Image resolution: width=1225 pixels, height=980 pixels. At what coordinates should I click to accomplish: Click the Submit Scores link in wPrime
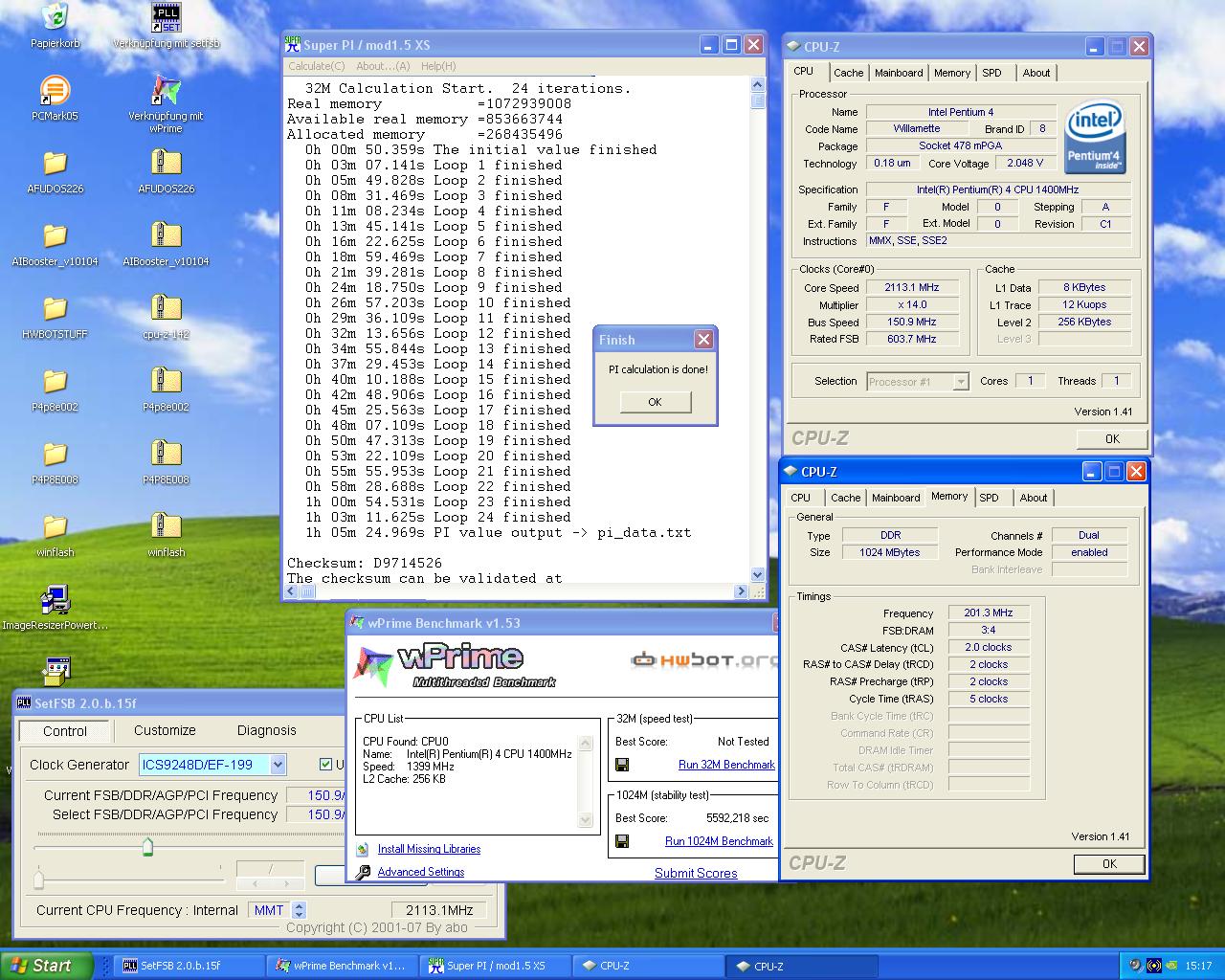click(696, 873)
